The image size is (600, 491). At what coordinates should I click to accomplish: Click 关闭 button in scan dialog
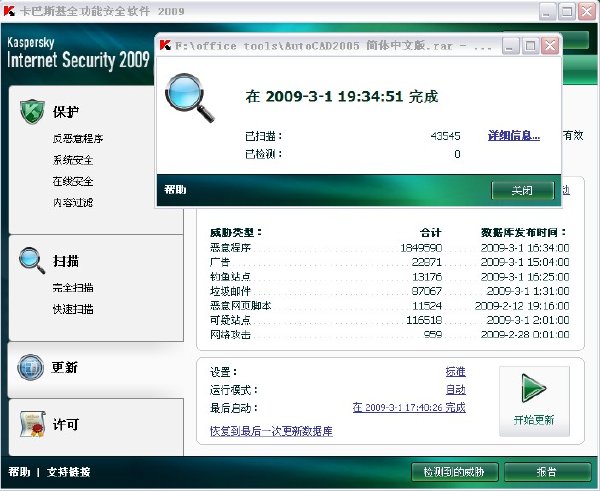[523, 190]
